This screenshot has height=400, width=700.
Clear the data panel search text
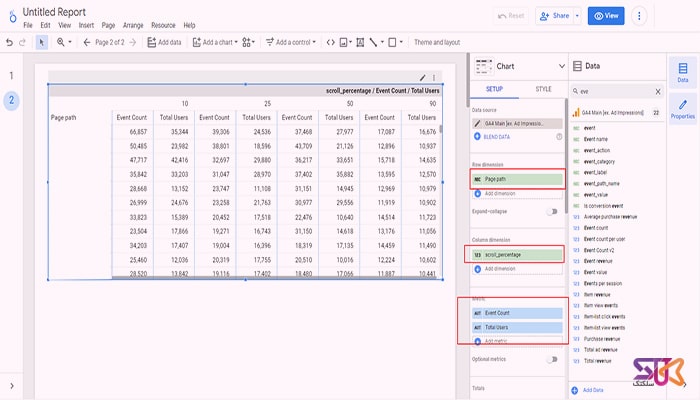[658, 92]
